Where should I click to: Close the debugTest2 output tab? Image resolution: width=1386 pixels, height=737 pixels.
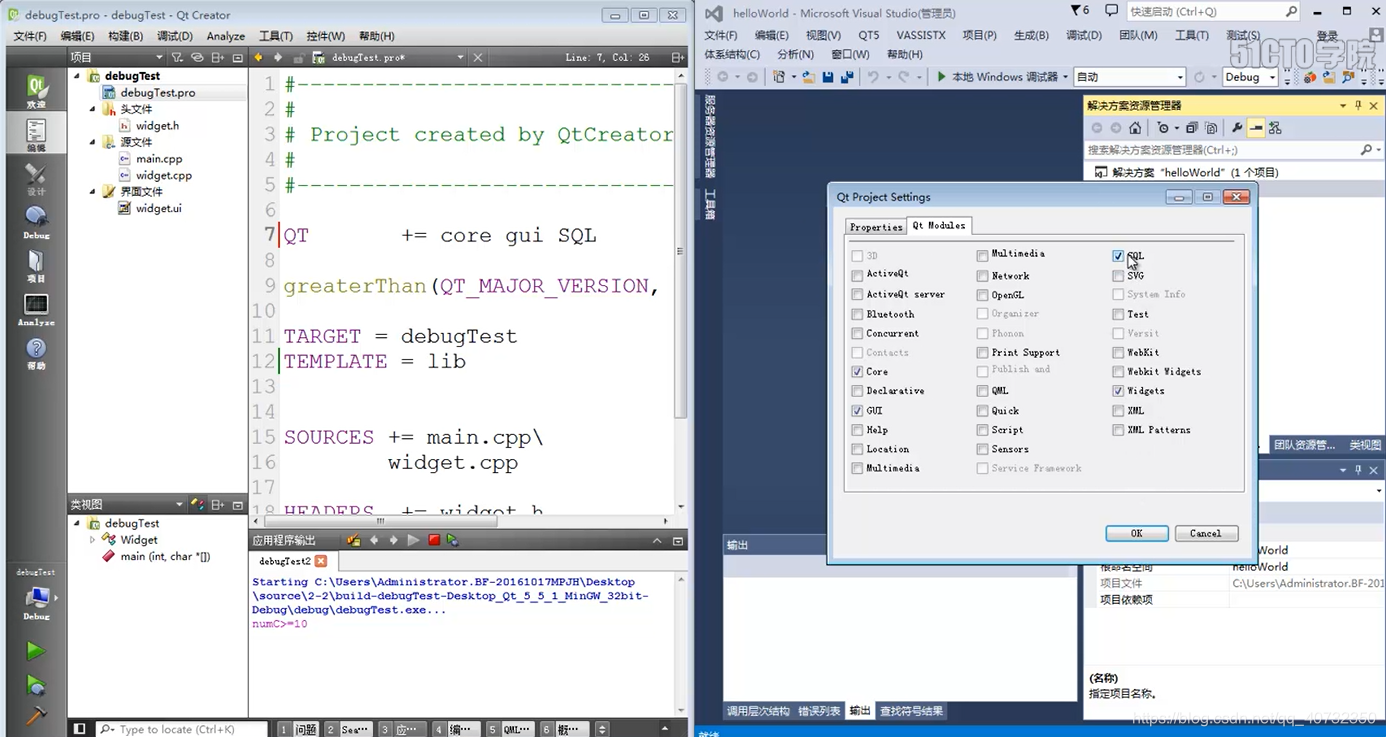click(321, 561)
